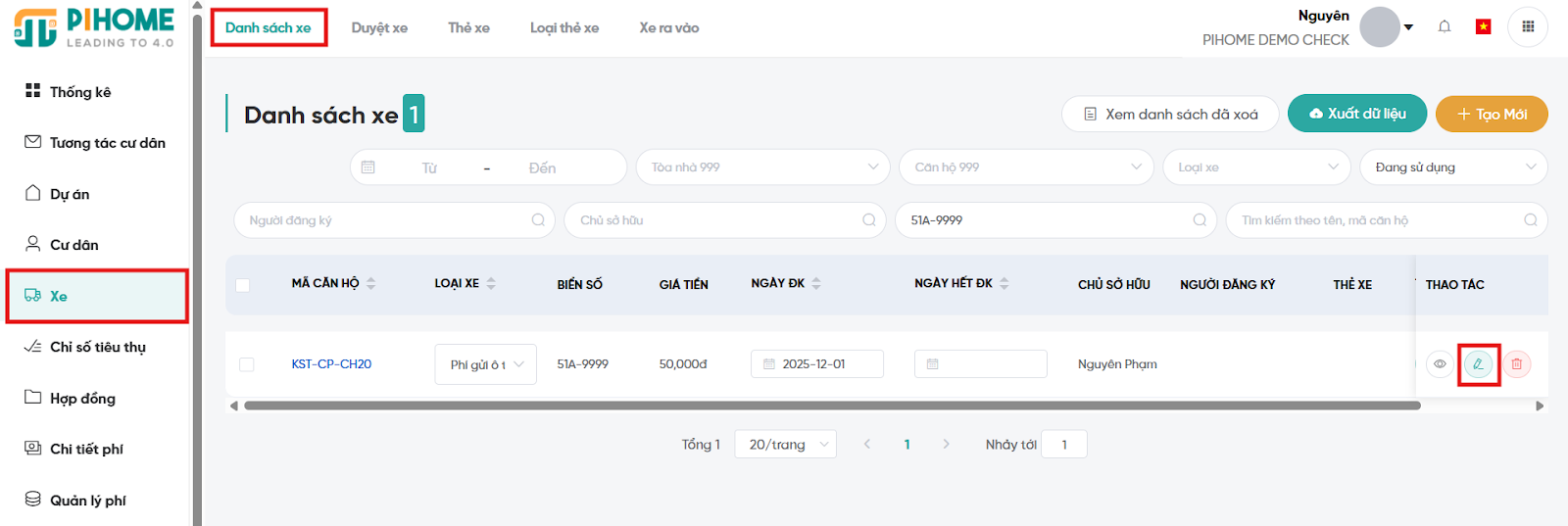Image resolution: width=1568 pixels, height=526 pixels.
Task: Open Cư dân in the sidebar
Action: tap(73, 245)
